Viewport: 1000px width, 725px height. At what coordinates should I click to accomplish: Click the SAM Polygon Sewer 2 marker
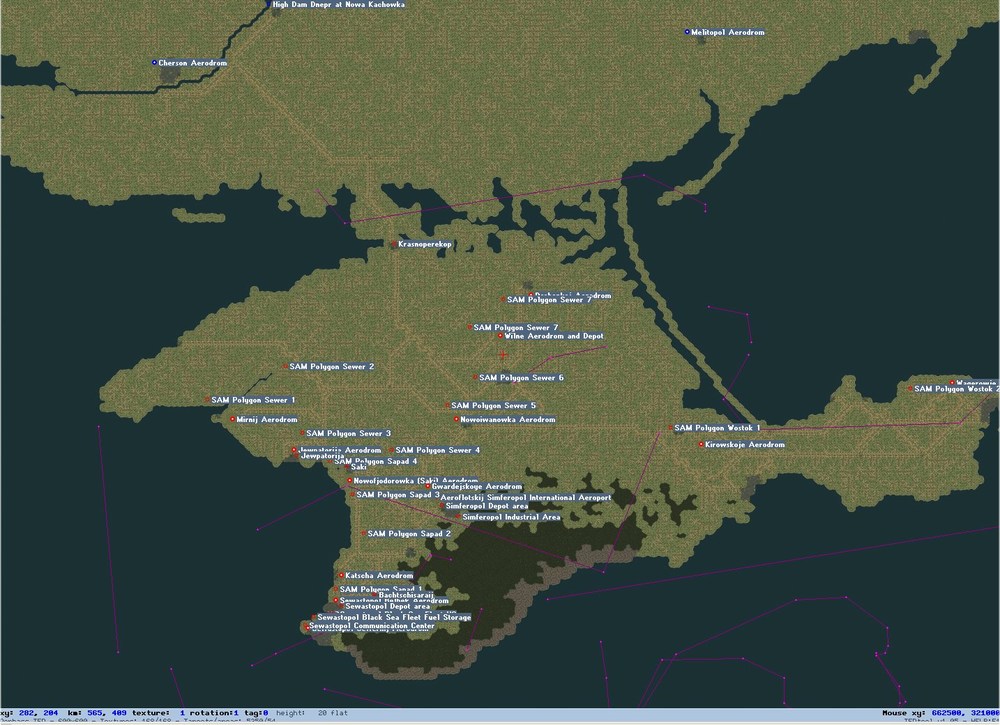click(x=286, y=367)
